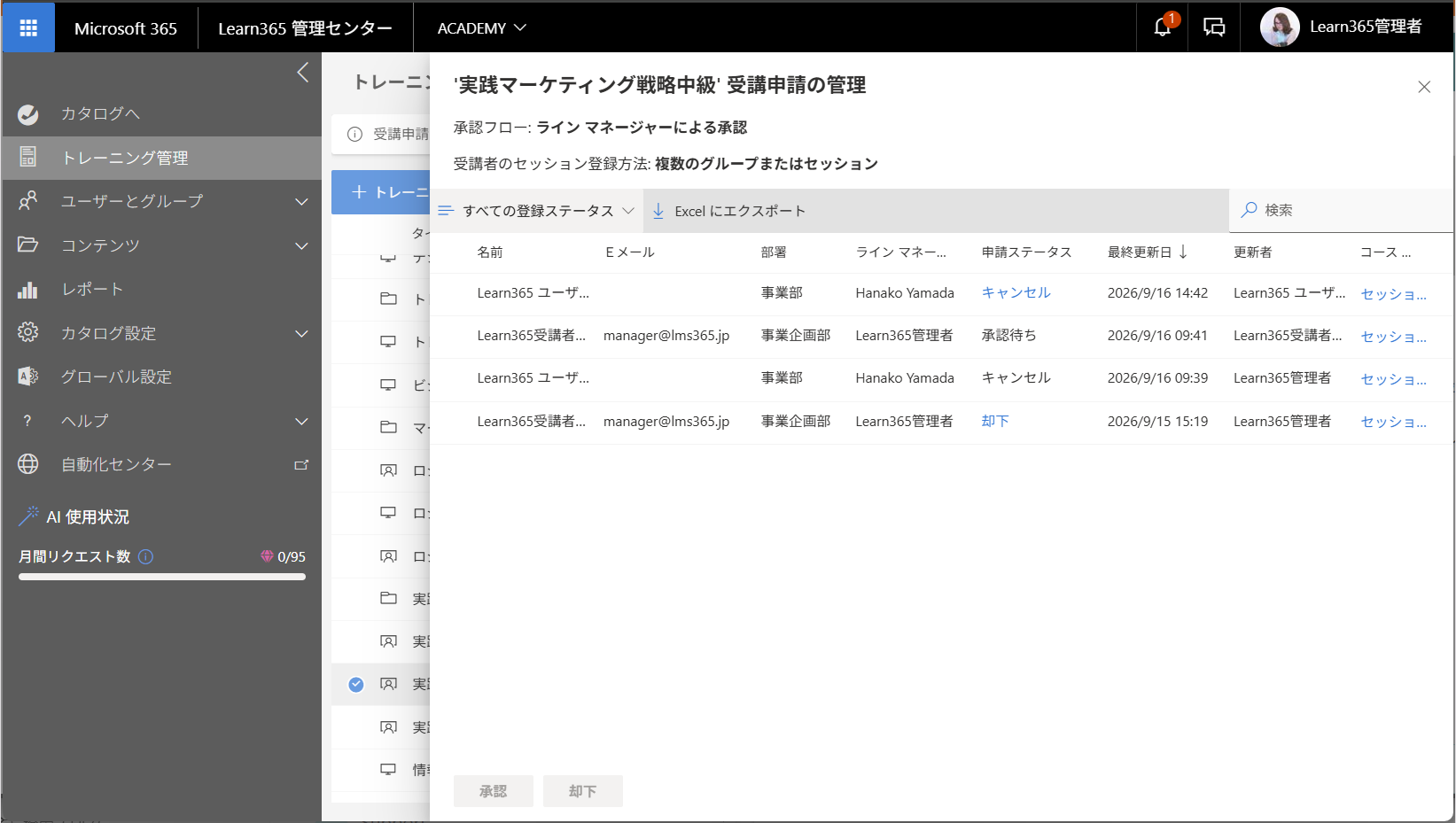This screenshot has height=823, width=1456.
Task: Select manager@lms365.jp in 承認待ち row
Action: point(666,335)
